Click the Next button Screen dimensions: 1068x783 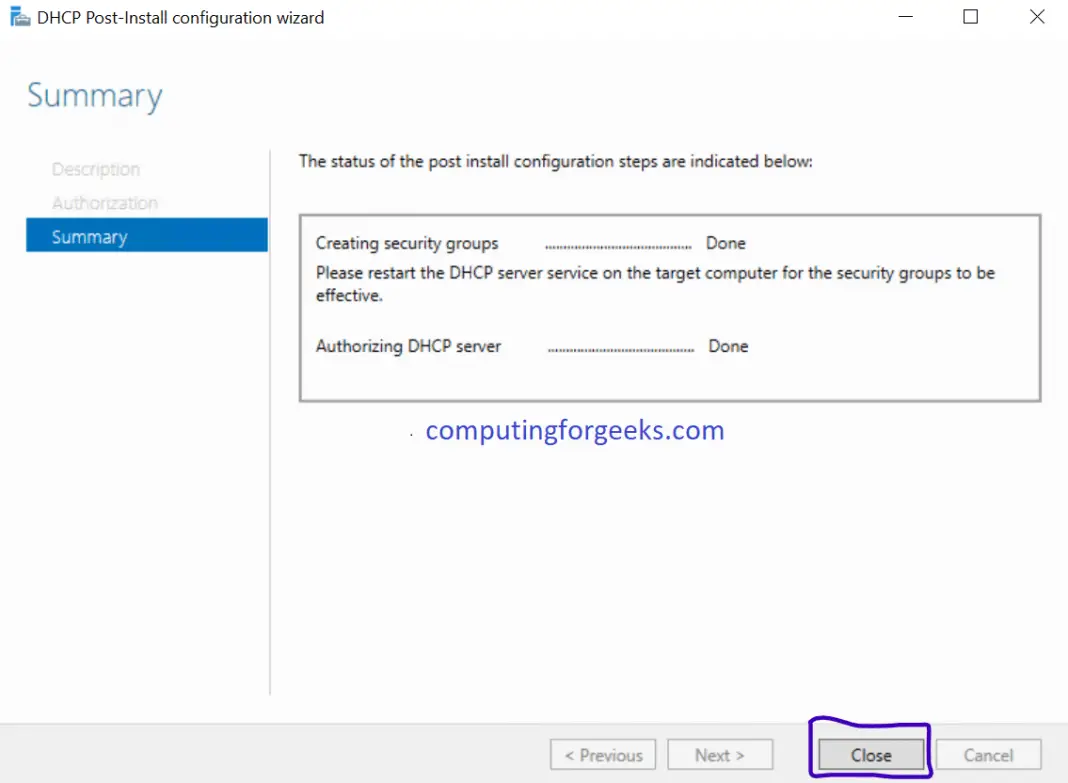[x=720, y=754]
